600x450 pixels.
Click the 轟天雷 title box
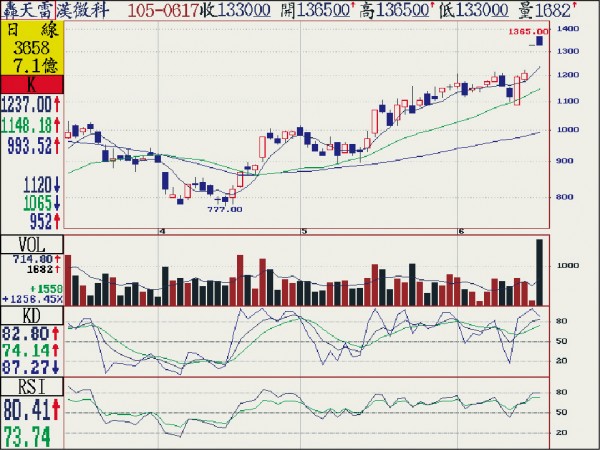28,10
